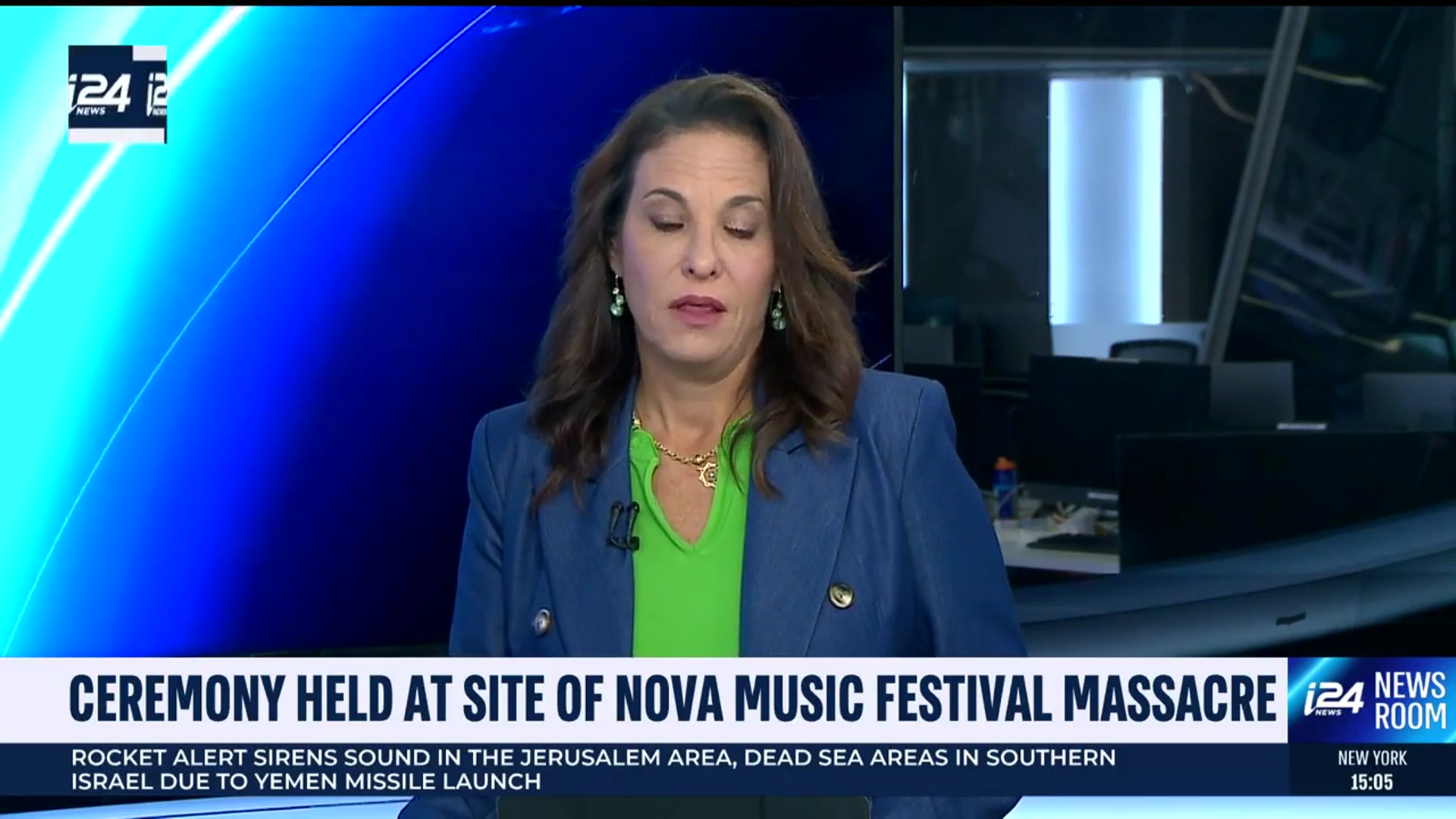
Task: Click the star pendant on the anchor's necklace
Action: point(708,474)
